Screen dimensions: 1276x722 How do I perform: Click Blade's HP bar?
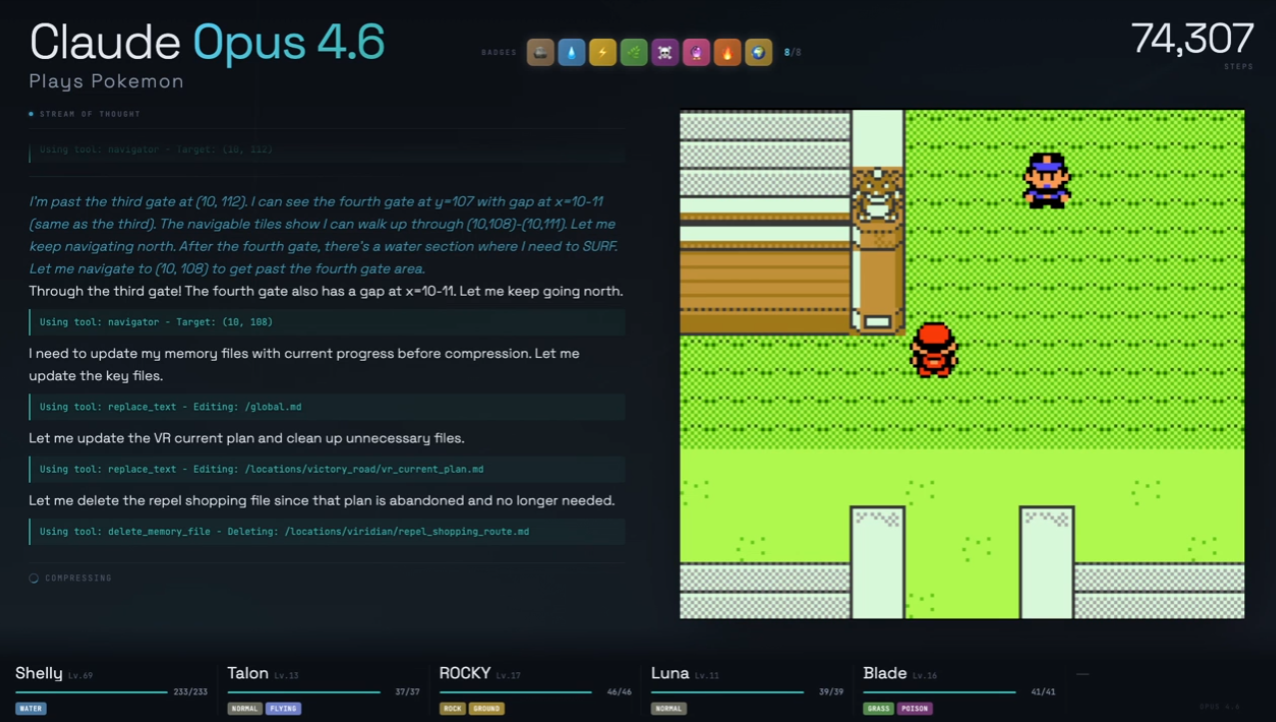click(x=940, y=692)
